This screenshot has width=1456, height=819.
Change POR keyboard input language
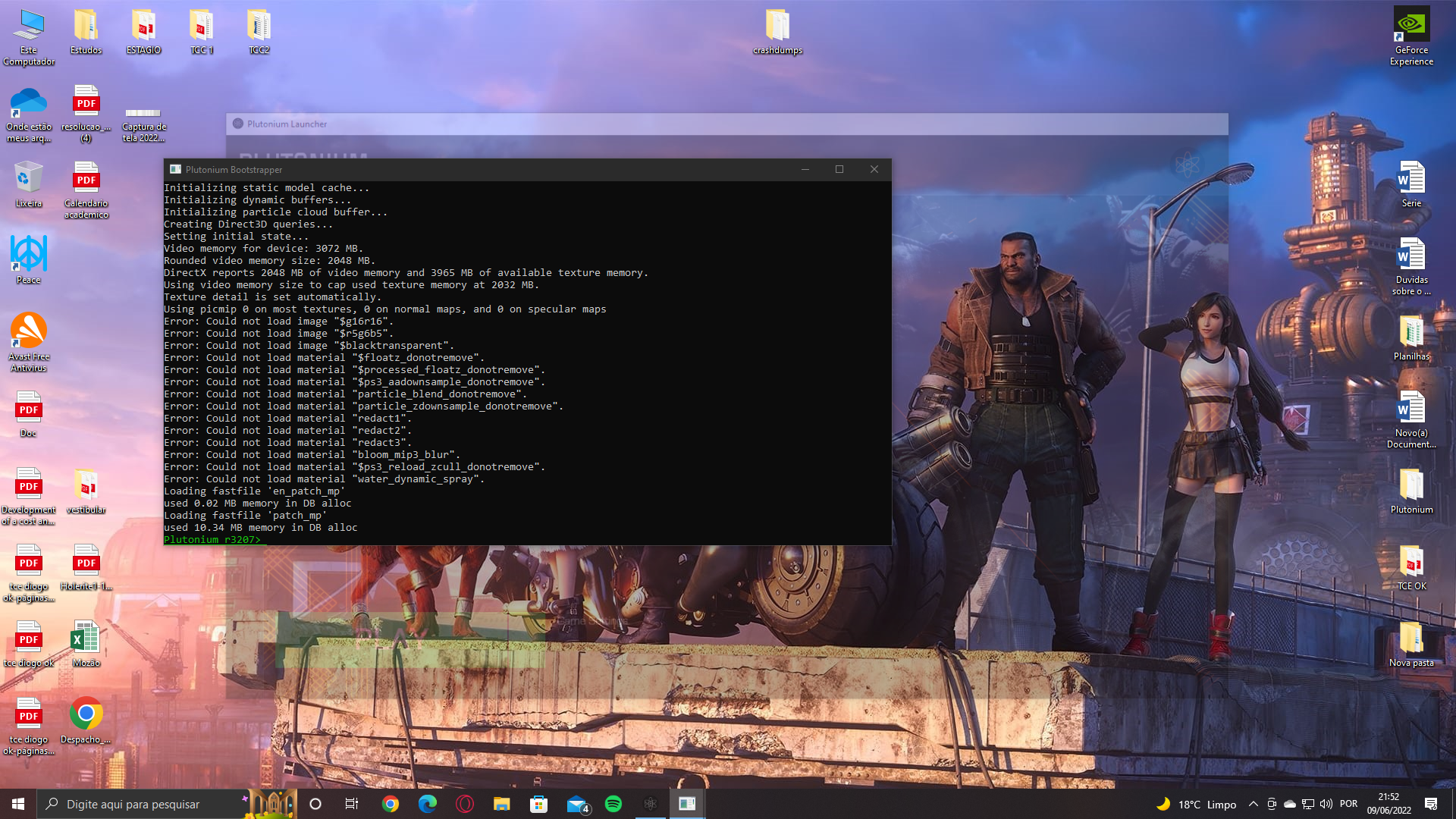click(1348, 804)
